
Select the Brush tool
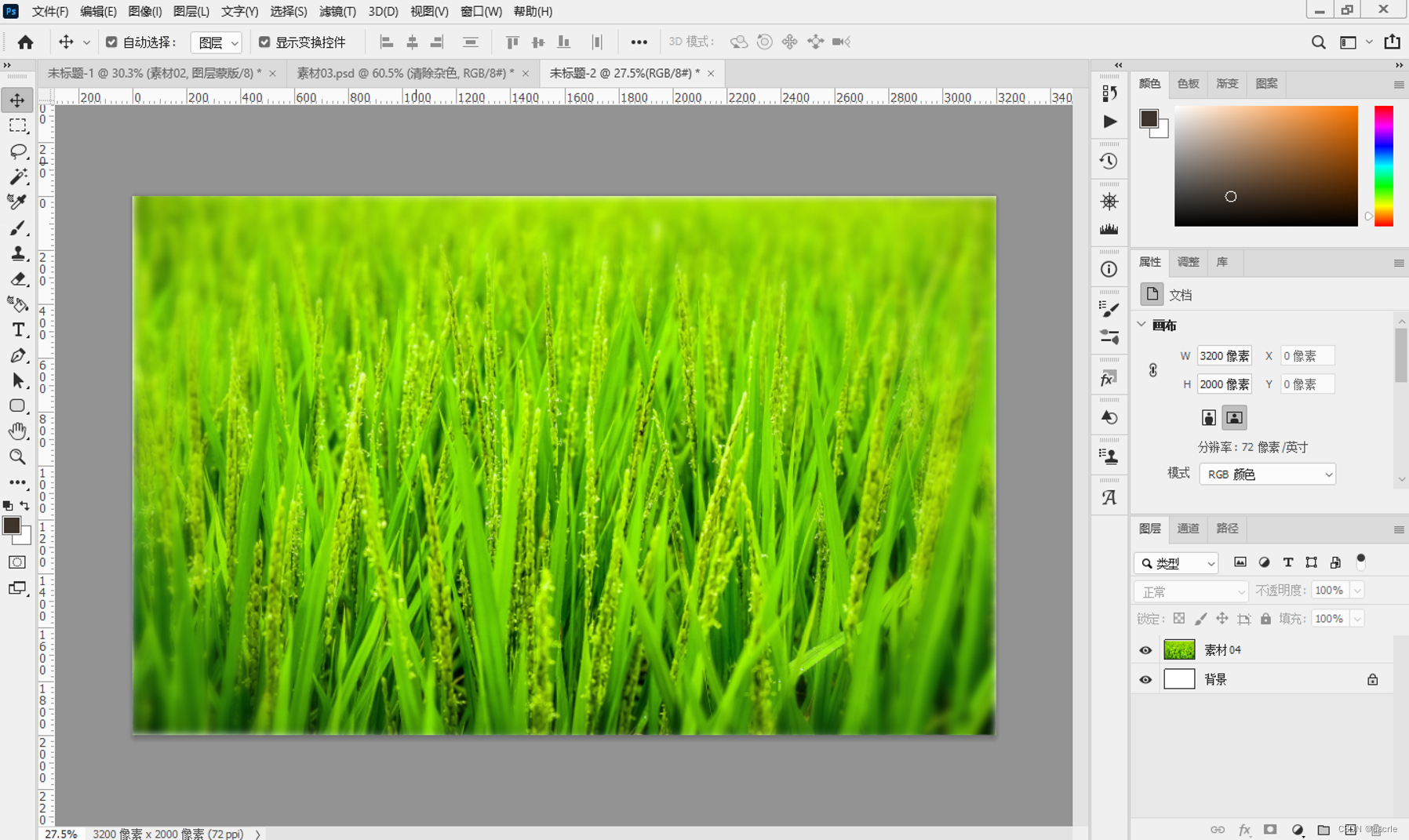(x=17, y=227)
